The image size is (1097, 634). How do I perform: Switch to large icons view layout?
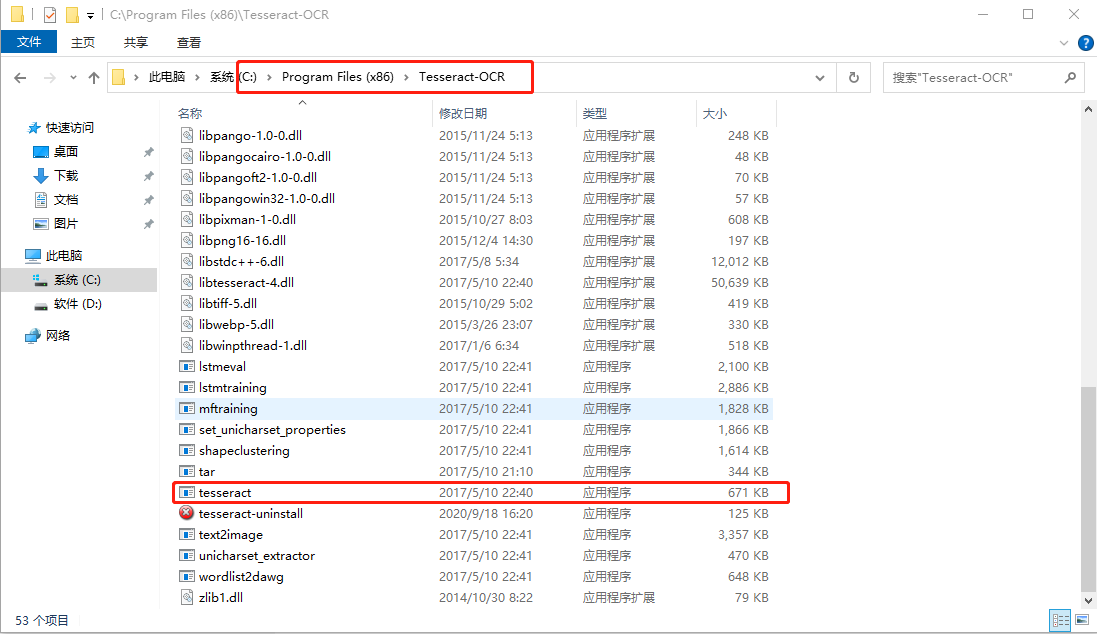1082,620
